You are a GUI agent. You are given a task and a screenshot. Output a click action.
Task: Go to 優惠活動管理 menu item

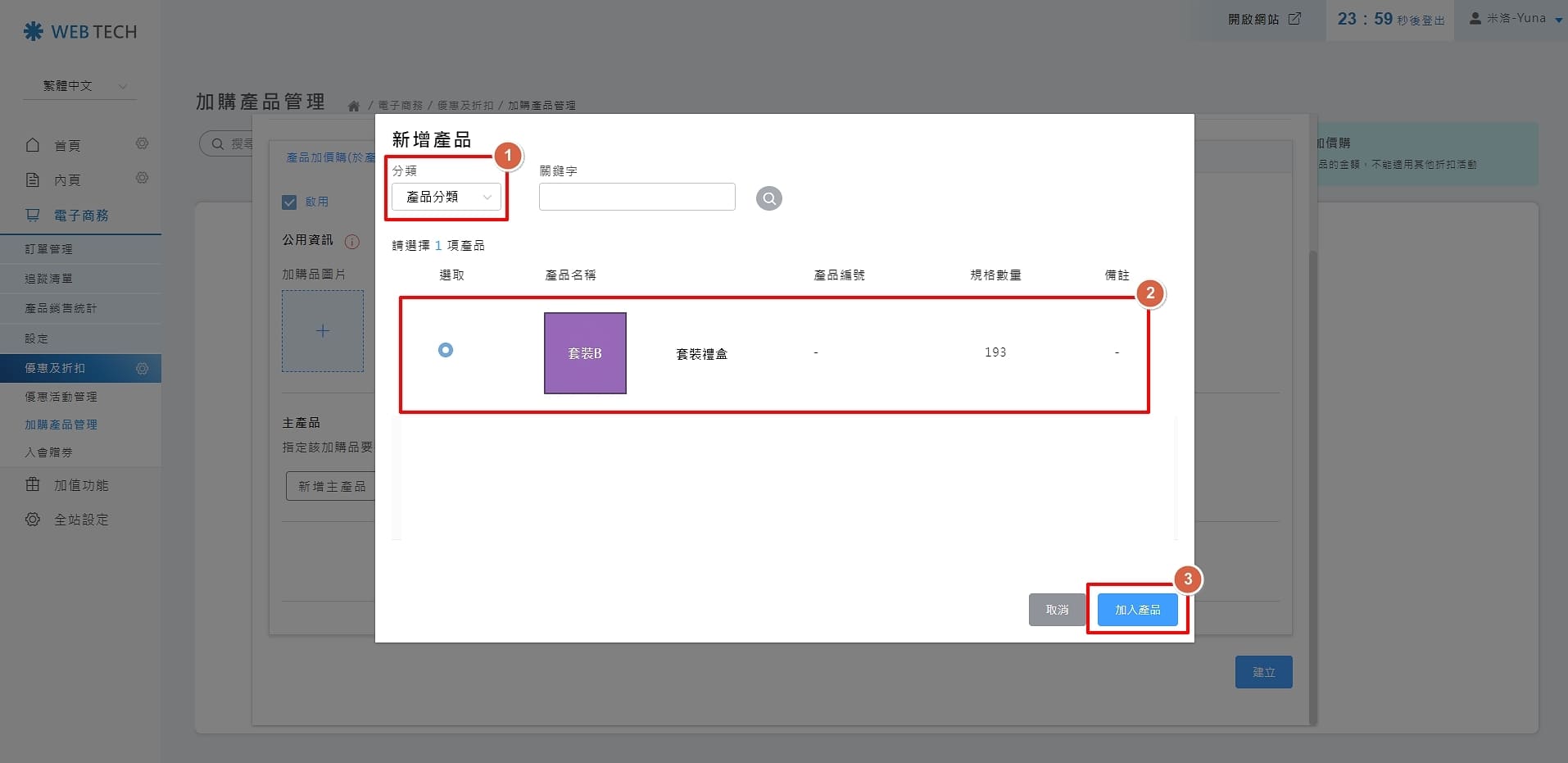[61, 397]
